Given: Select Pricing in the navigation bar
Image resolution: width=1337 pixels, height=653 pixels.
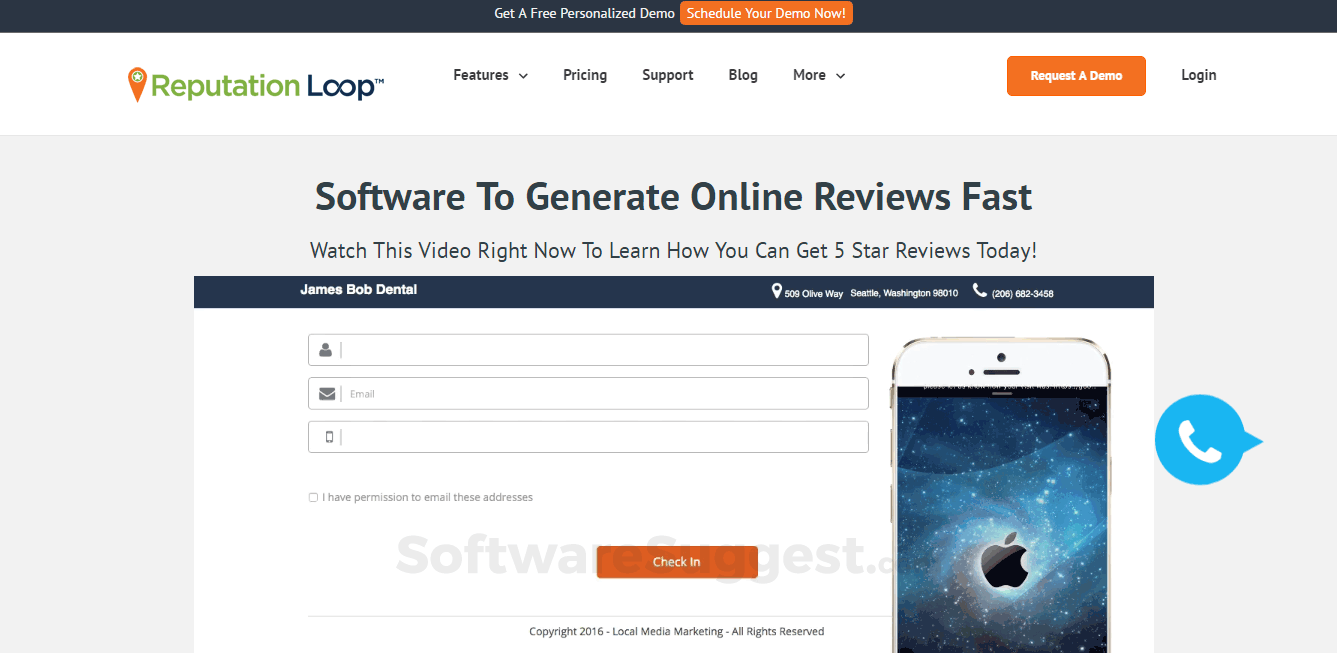Looking at the screenshot, I should [585, 75].
